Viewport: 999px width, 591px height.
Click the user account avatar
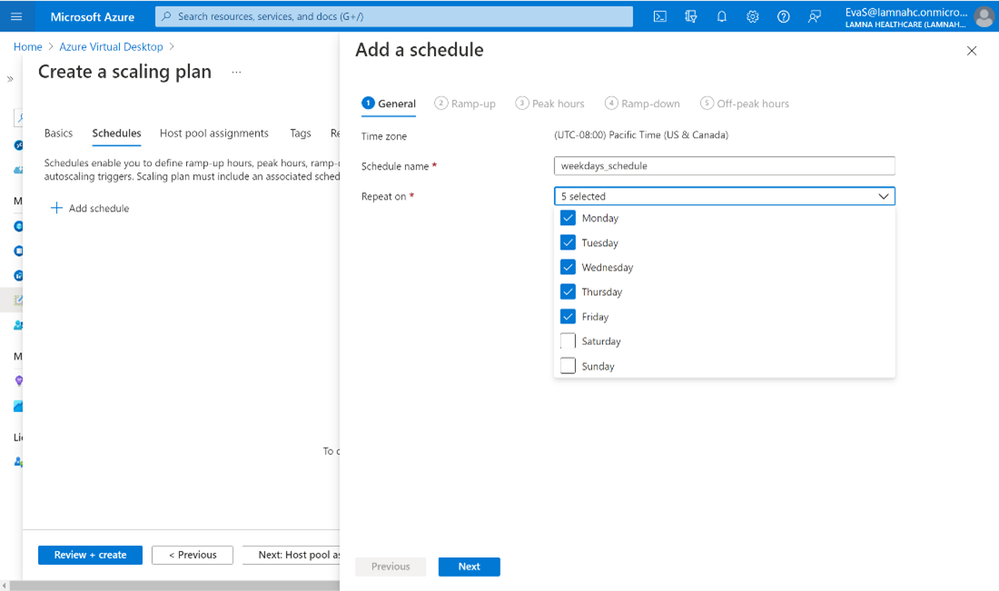click(x=983, y=17)
